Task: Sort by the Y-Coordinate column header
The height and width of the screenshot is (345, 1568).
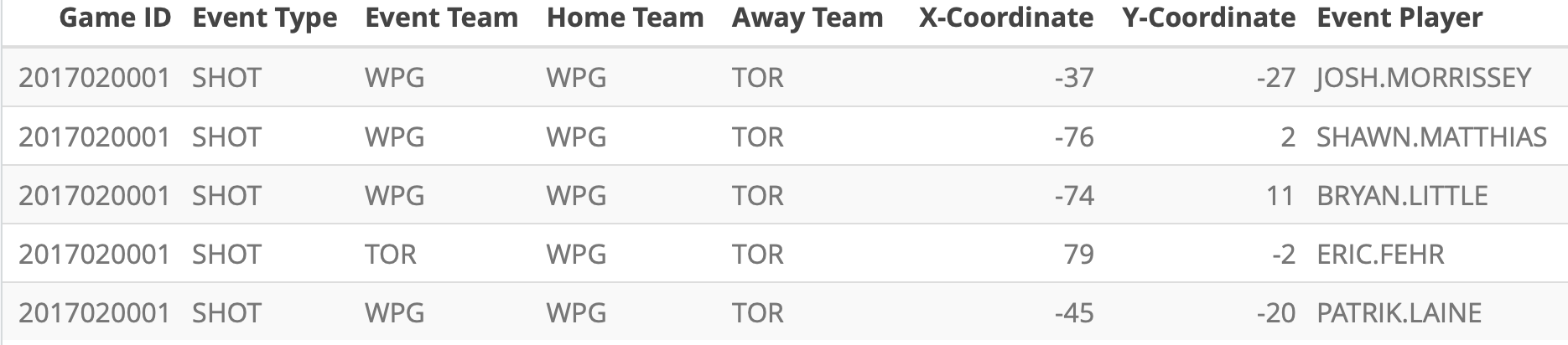Action: [1208, 18]
